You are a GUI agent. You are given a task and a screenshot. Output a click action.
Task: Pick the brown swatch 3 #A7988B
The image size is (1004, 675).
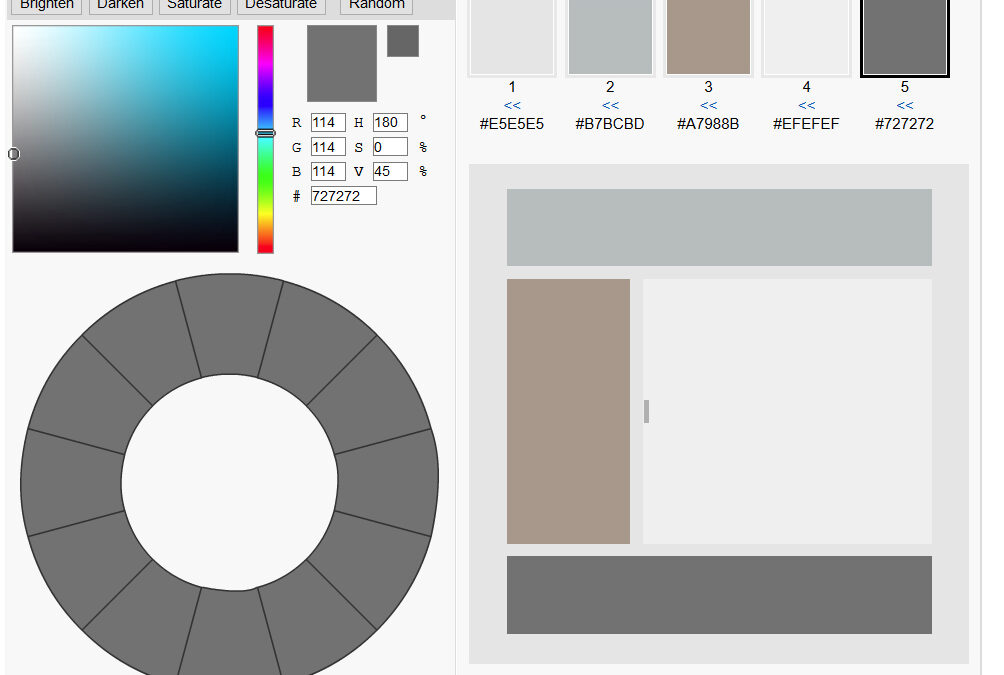pyautogui.click(x=708, y=36)
